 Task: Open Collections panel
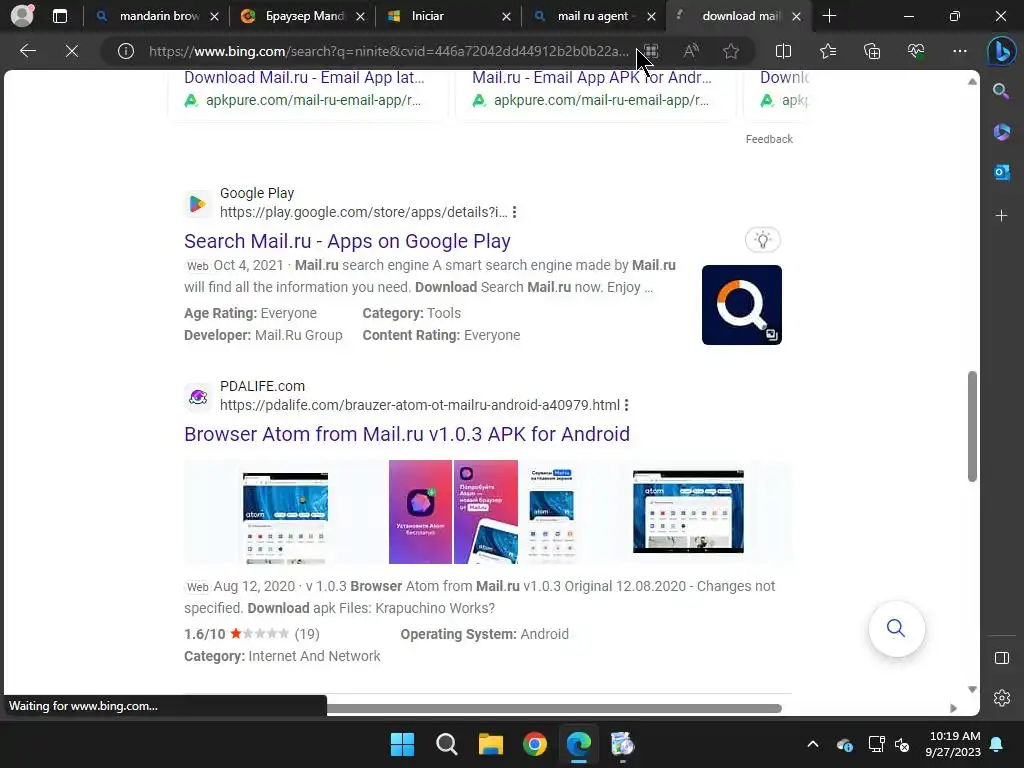click(x=872, y=51)
